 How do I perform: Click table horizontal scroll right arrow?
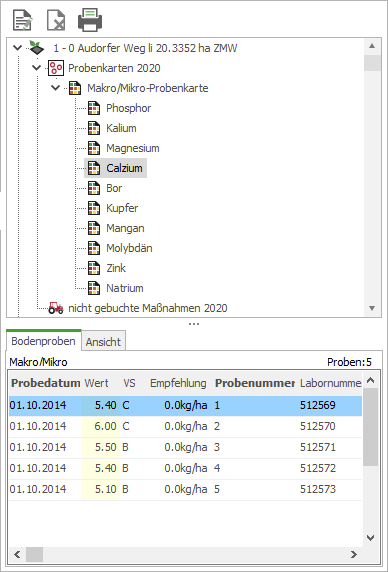coord(353,554)
